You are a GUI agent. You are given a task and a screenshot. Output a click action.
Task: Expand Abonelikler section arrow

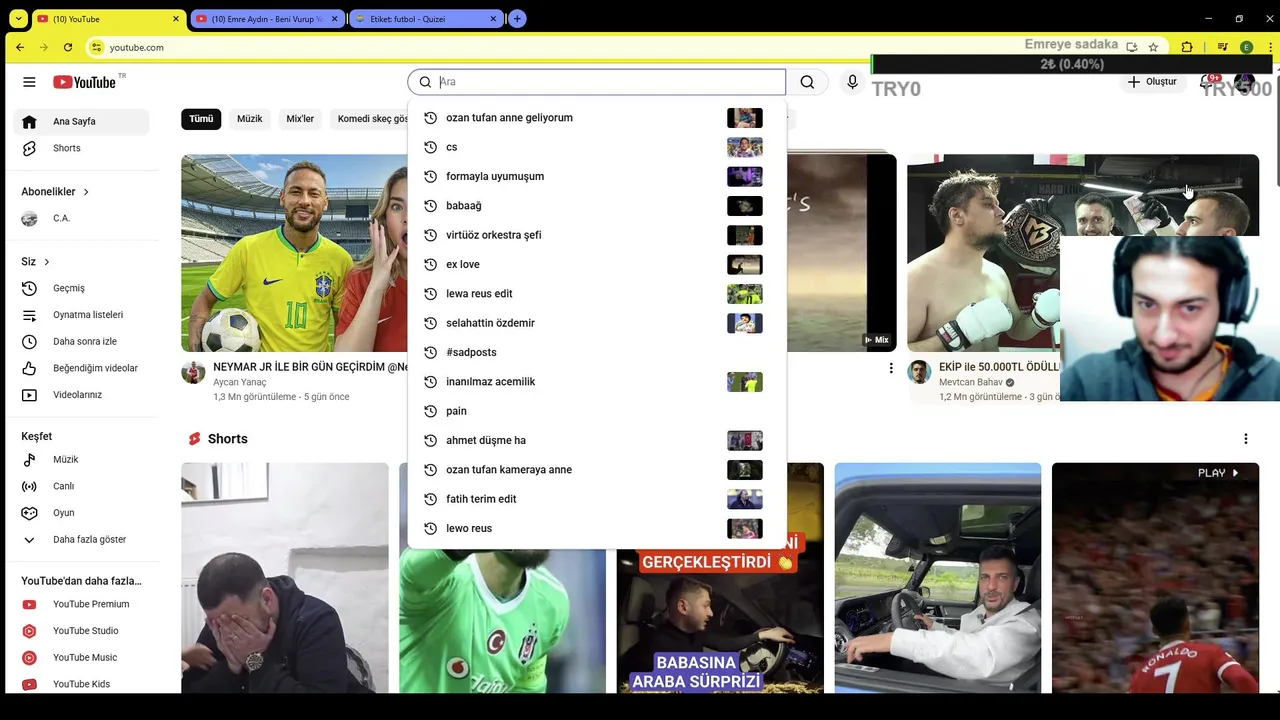click(86, 192)
